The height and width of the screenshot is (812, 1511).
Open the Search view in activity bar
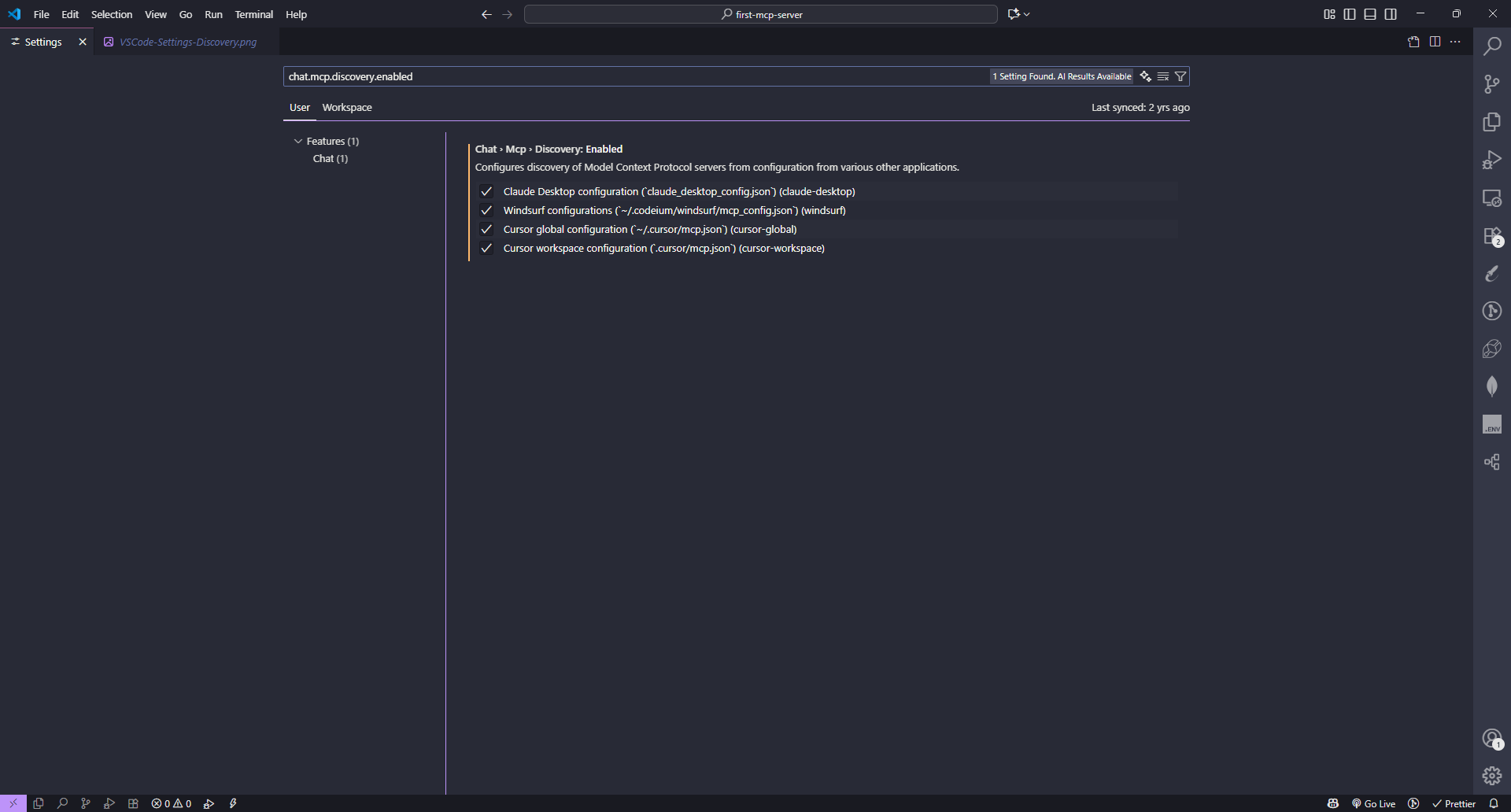(x=1491, y=46)
